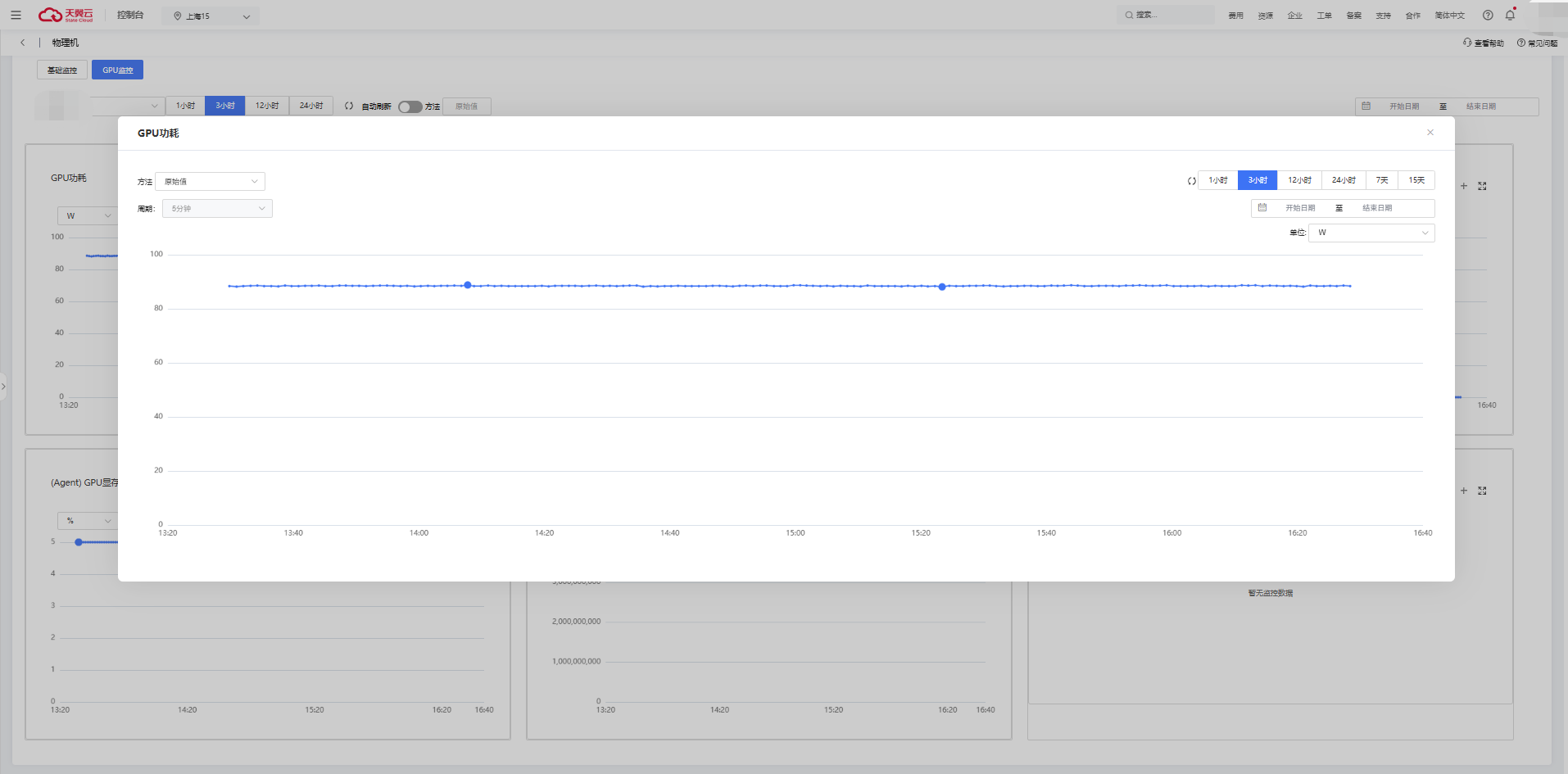Open the 资源 menu

[1265, 16]
